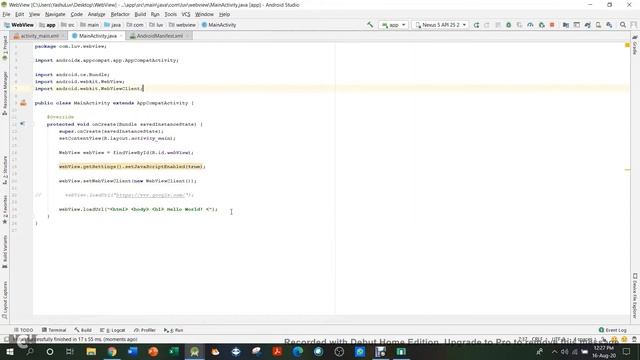Toggle the Device File Explorer side panel
The image size is (640, 360).
(x=635, y=296)
